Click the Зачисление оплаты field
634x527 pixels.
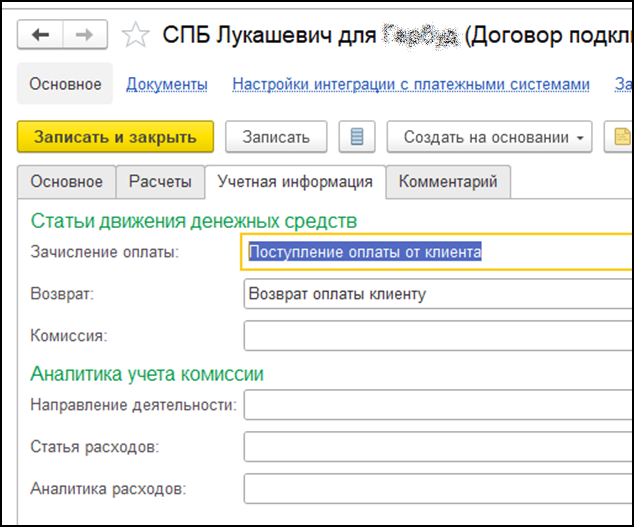point(437,252)
